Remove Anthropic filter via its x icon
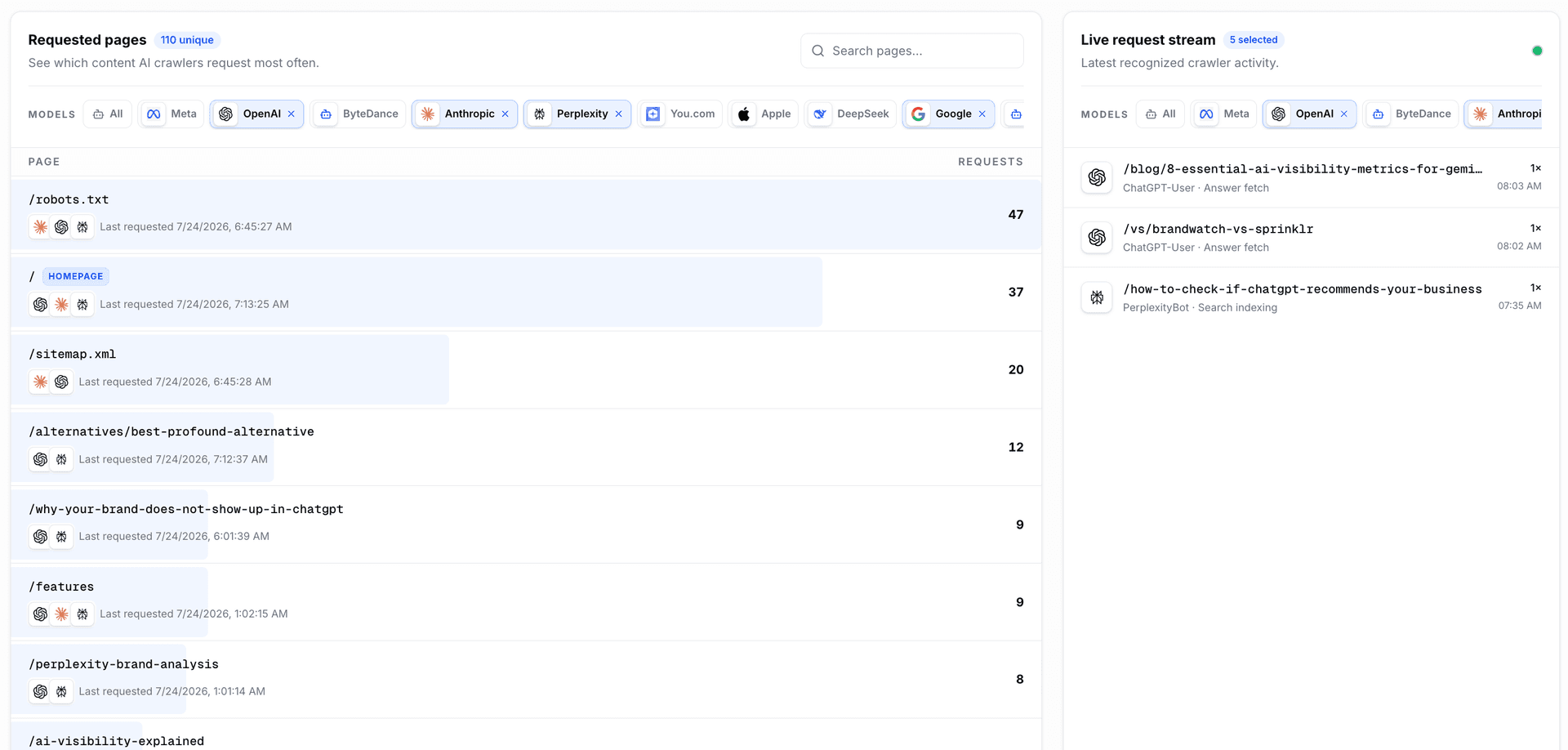Image resolution: width=1568 pixels, height=750 pixels. pyautogui.click(x=506, y=114)
